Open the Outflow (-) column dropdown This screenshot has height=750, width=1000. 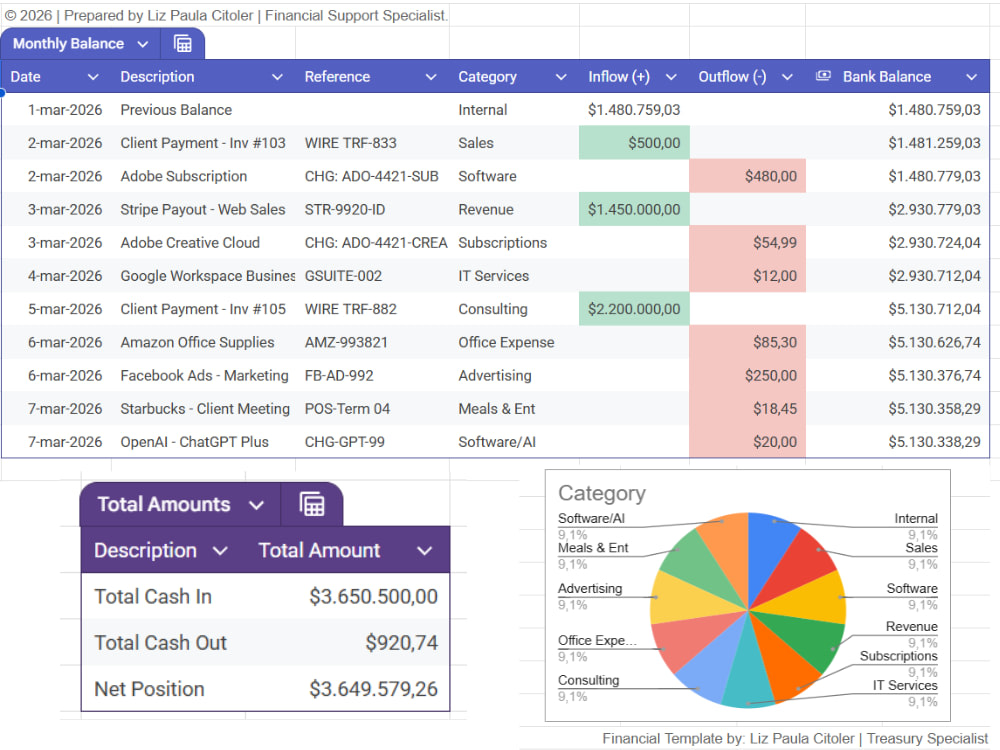coord(787,77)
